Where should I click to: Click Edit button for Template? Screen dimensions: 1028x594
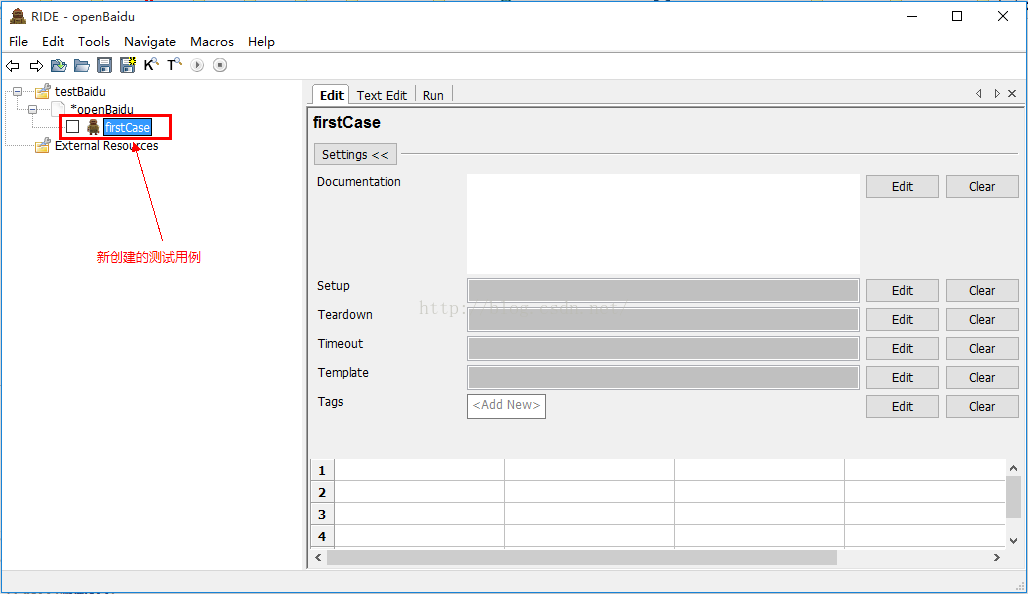click(902, 377)
